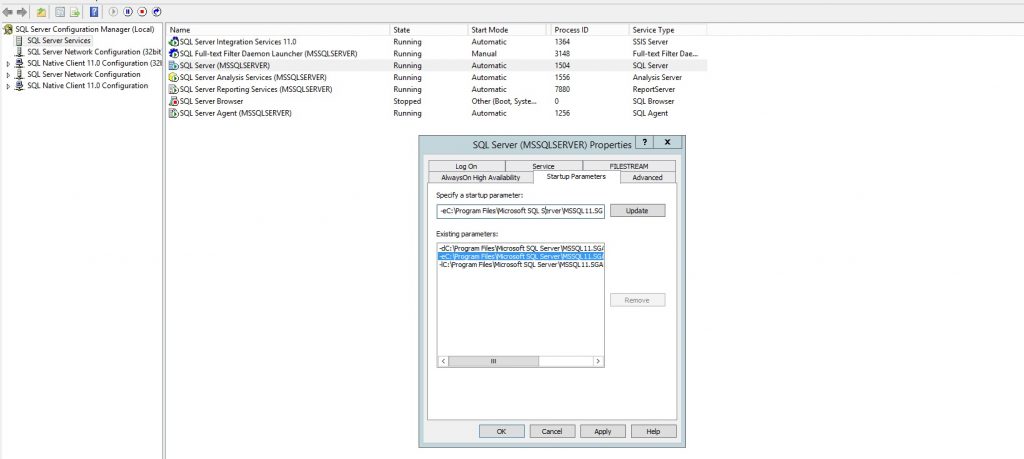This screenshot has width=1024, height=459.
Task: Select the SQL Server Browser row's Stopped state
Action: click(x=407, y=101)
